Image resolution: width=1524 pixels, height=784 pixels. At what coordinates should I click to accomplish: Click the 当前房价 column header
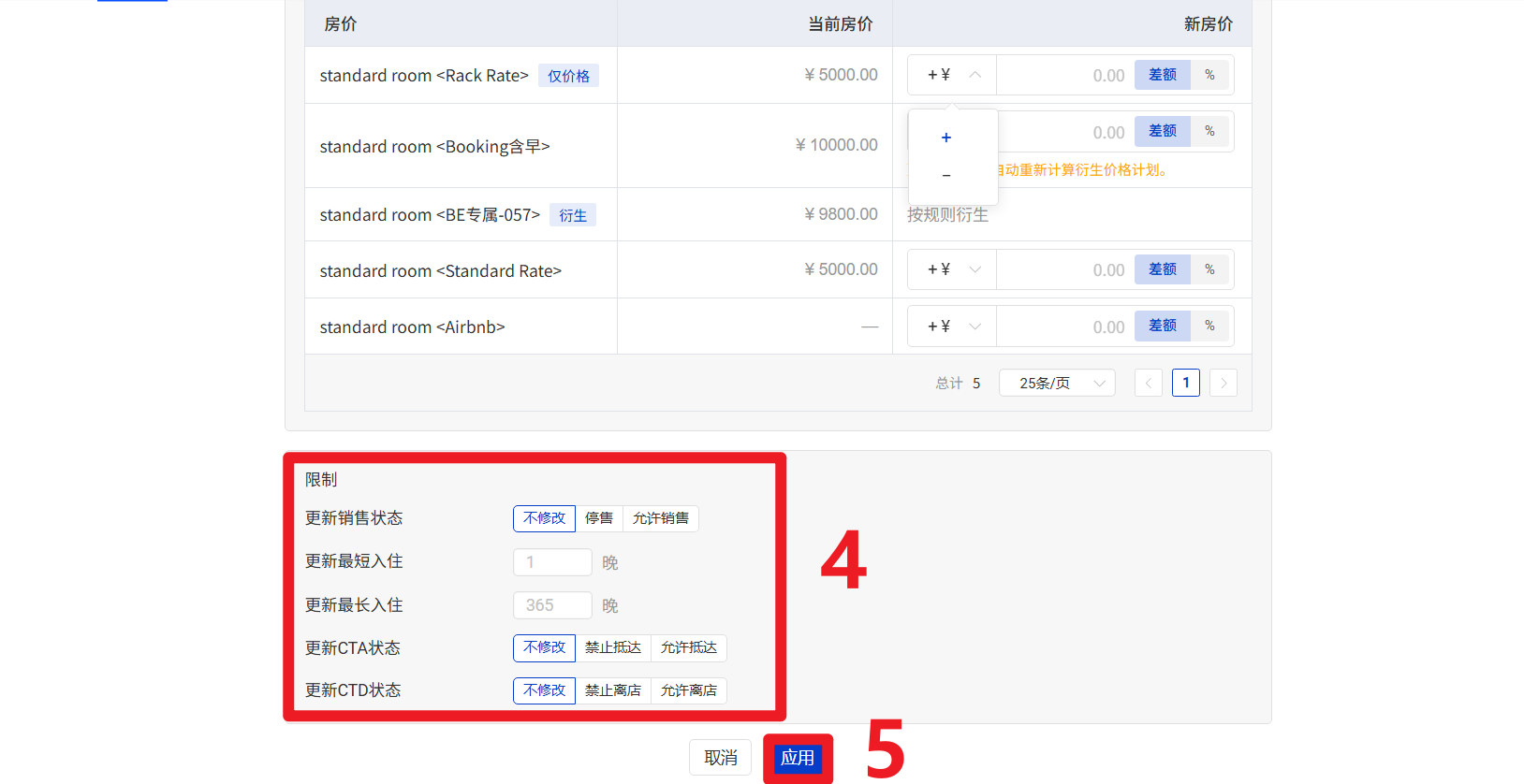(841, 24)
